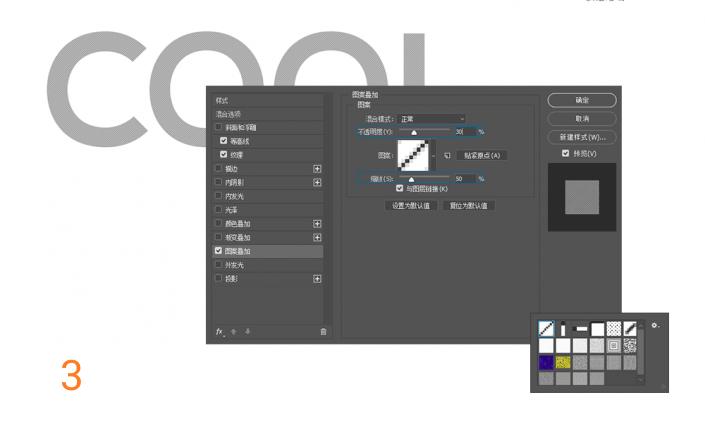Click the create new pattern preset icon

[x=447, y=156]
